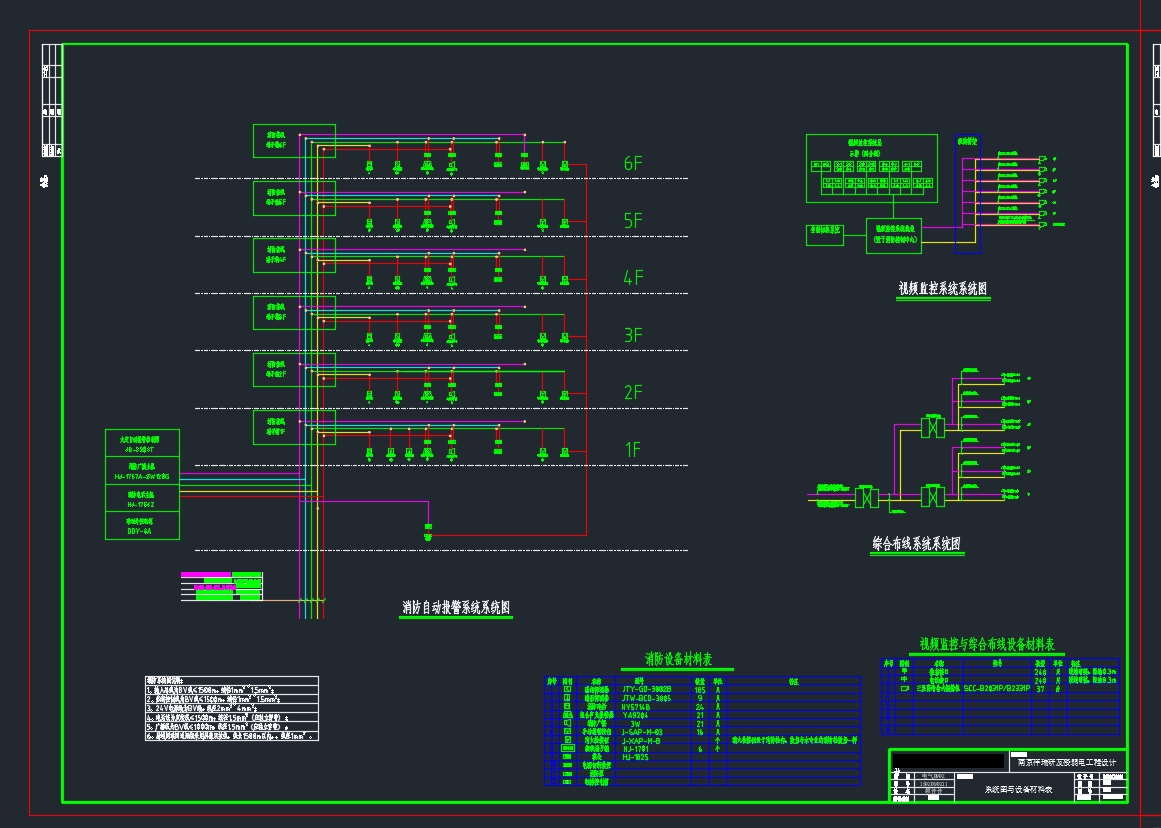Viewport: 1161px width, 828px height.
Task: Select the 消防自动报警系统系统图 title
Action: click(455, 607)
